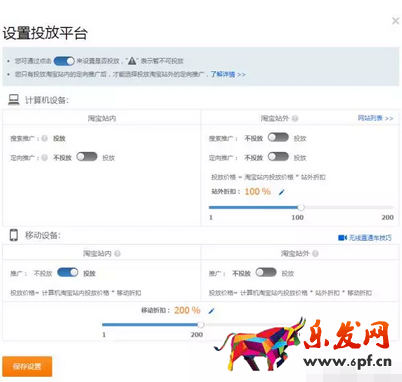Click help icon next to mobile 淘宝站内
Screen dimensions: 402x382
pos(117,254)
